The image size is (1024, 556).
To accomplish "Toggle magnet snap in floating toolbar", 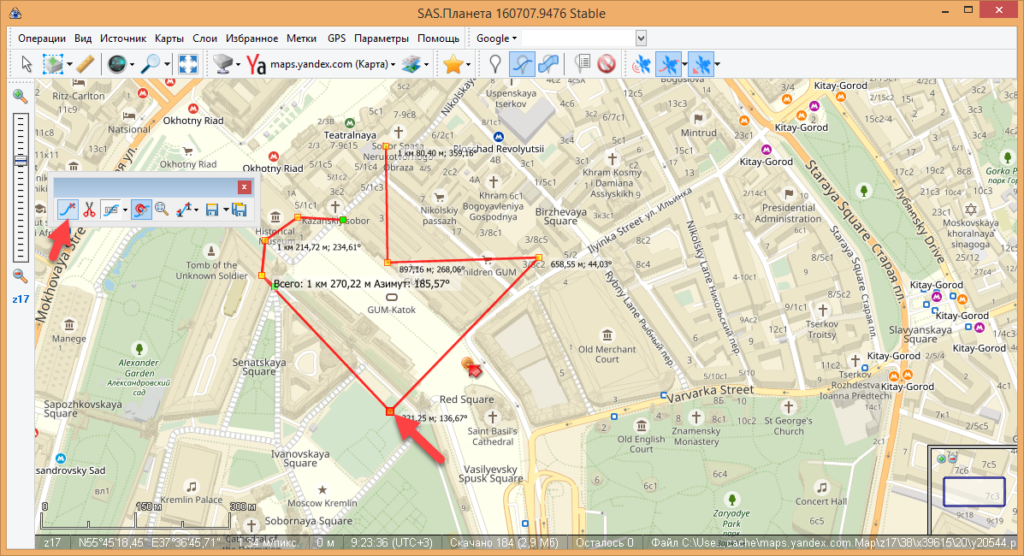I will pos(139,210).
